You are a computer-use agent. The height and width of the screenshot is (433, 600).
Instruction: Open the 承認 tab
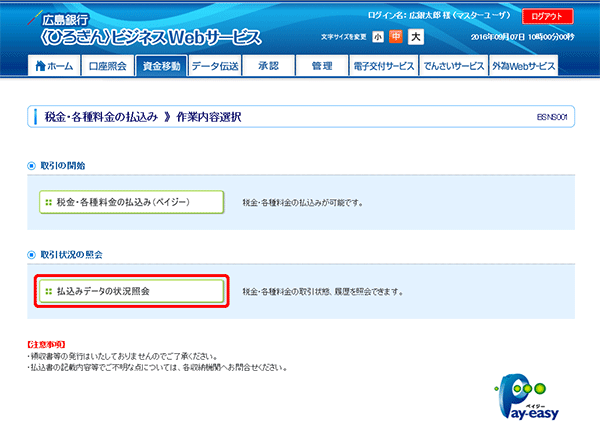(269, 66)
